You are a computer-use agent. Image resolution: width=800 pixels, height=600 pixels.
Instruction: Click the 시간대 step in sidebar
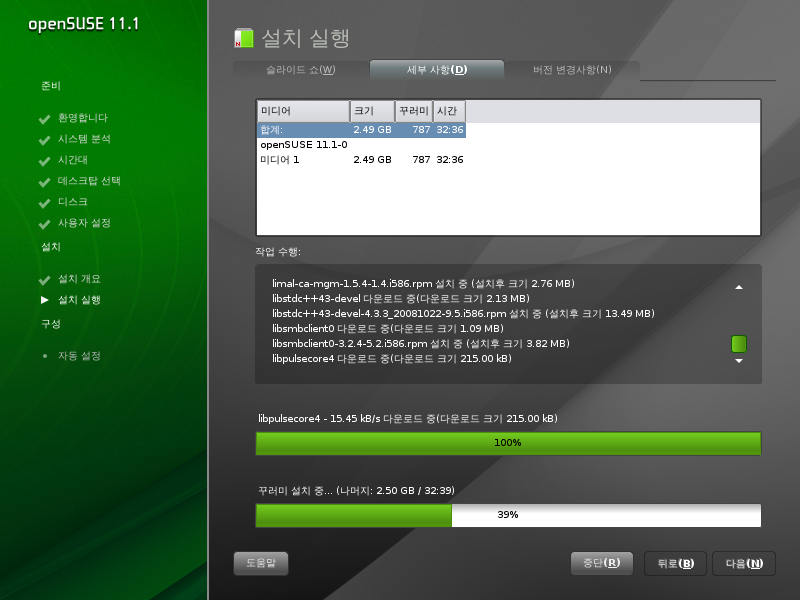[72, 160]
